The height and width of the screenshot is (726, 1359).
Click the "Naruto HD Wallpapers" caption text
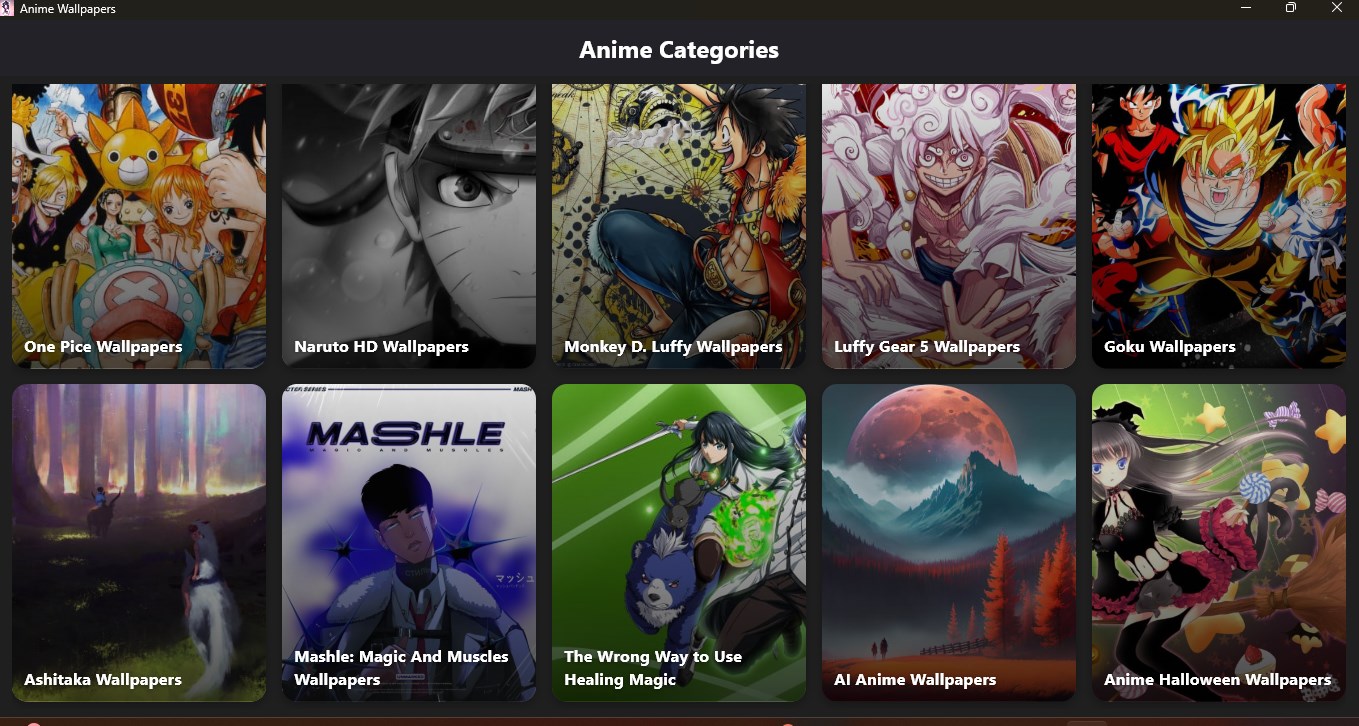coord(381,347)
